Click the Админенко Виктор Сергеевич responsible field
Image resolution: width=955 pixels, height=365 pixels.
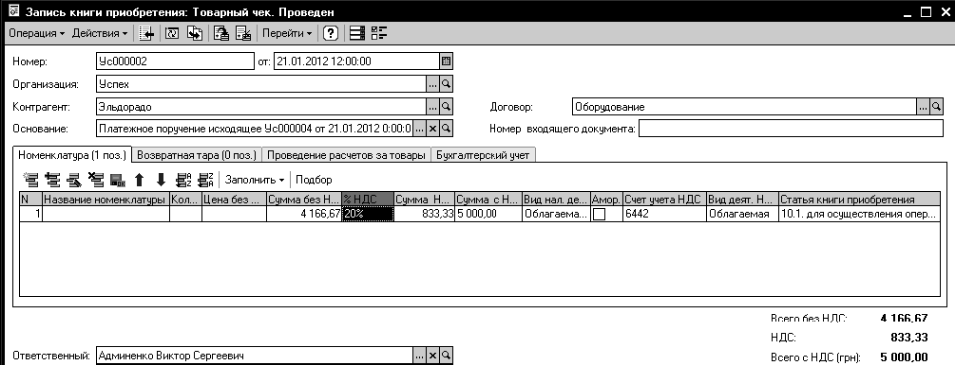pos(255,356)
